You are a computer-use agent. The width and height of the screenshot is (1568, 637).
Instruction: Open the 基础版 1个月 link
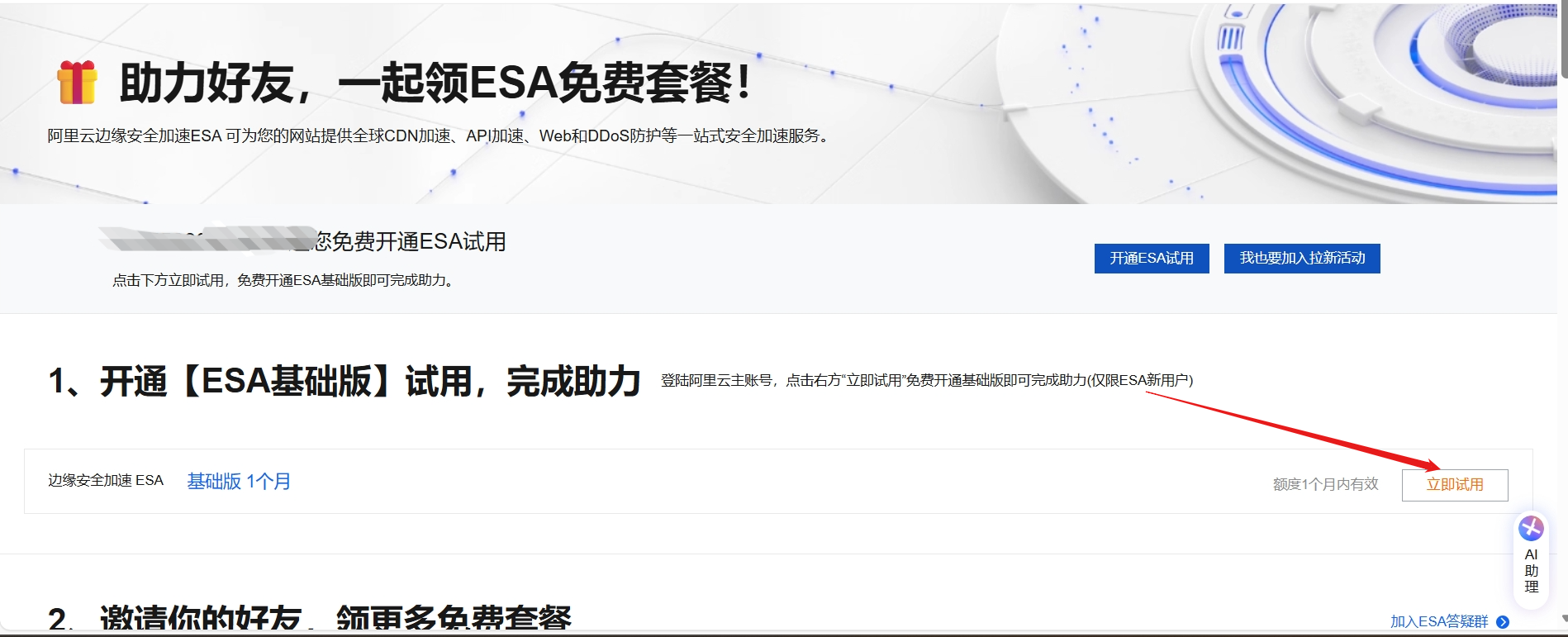[239, 481]
